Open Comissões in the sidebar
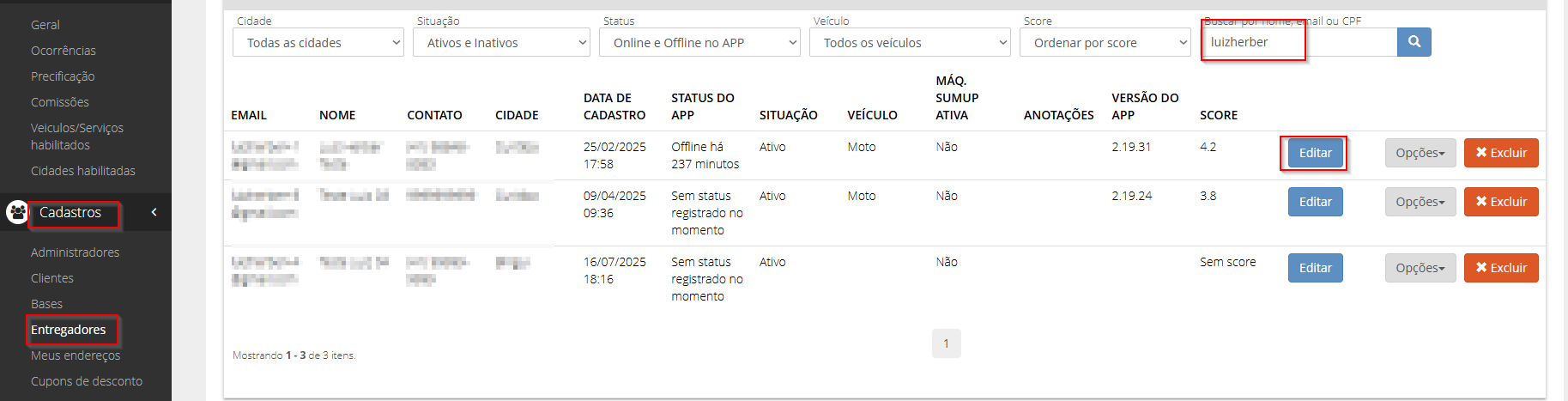The width and height of the screenshot is (1568, 401). coord(60,102)
